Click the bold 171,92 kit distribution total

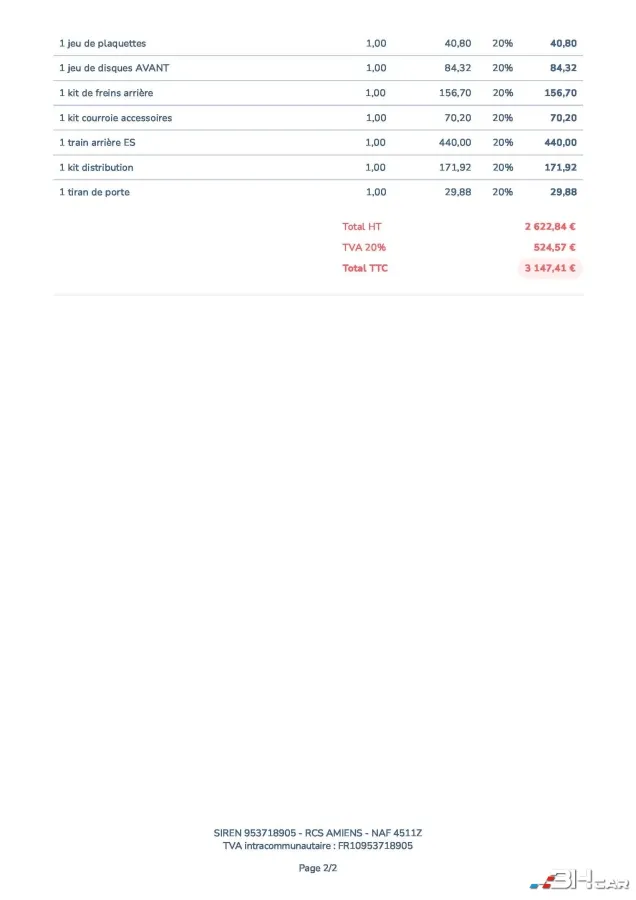(560, 167)
